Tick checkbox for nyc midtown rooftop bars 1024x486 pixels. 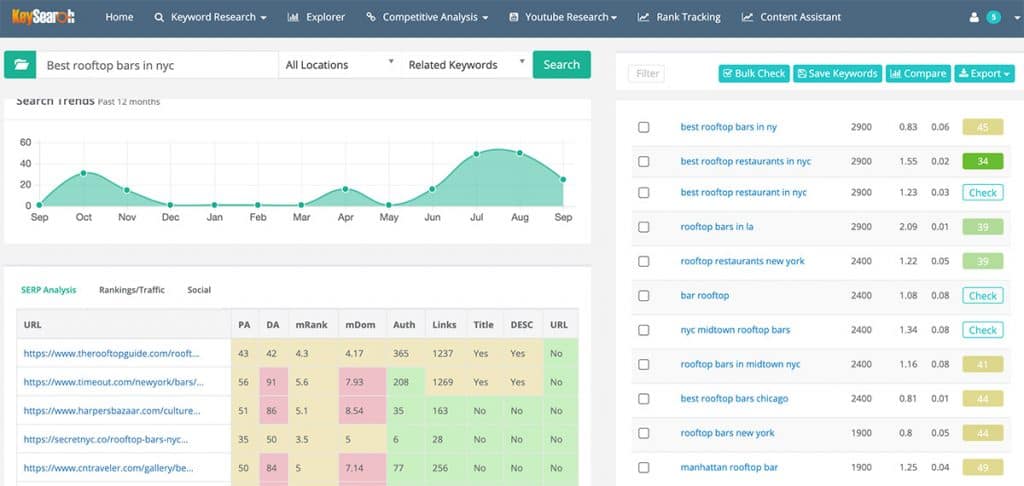(x=644, y=330)
